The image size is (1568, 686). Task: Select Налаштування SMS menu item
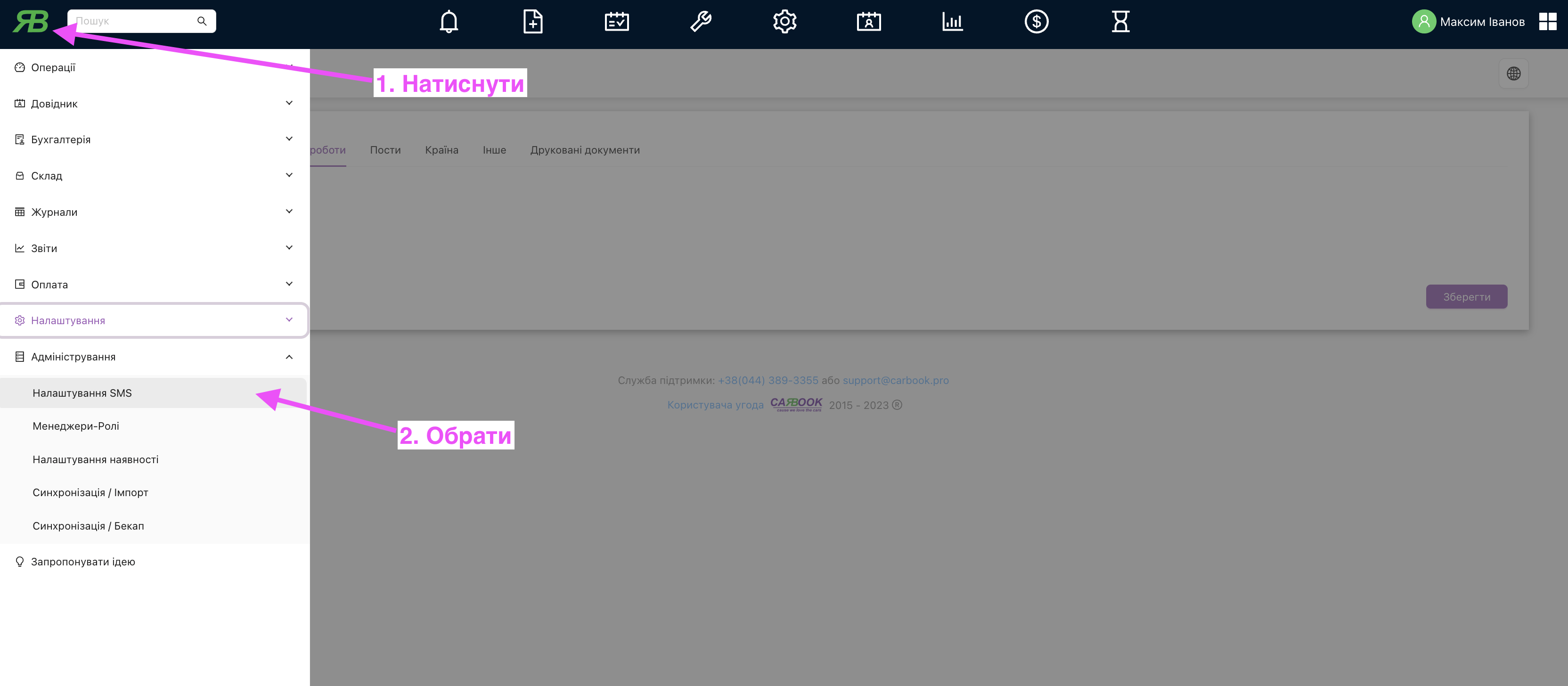(x=82, y=393)
